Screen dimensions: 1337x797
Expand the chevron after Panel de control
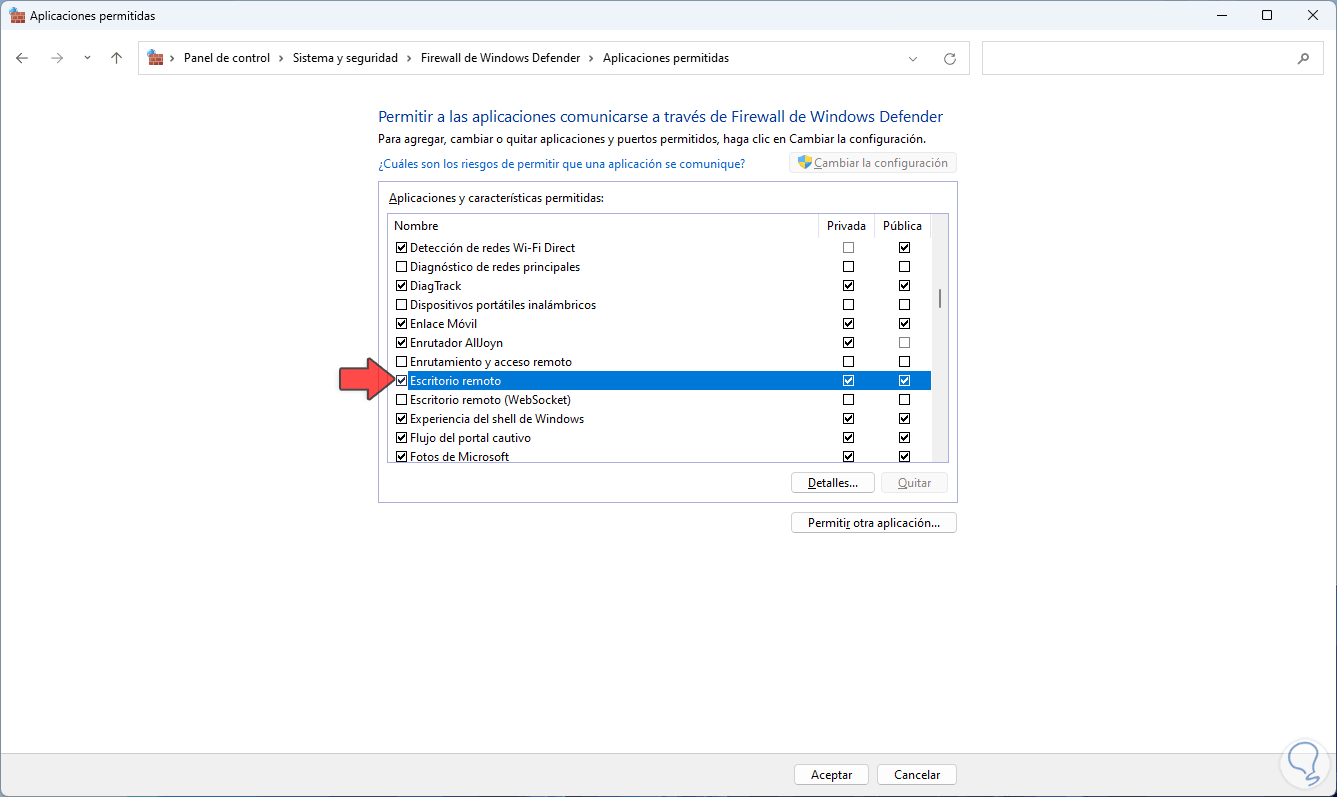(282, 58)
